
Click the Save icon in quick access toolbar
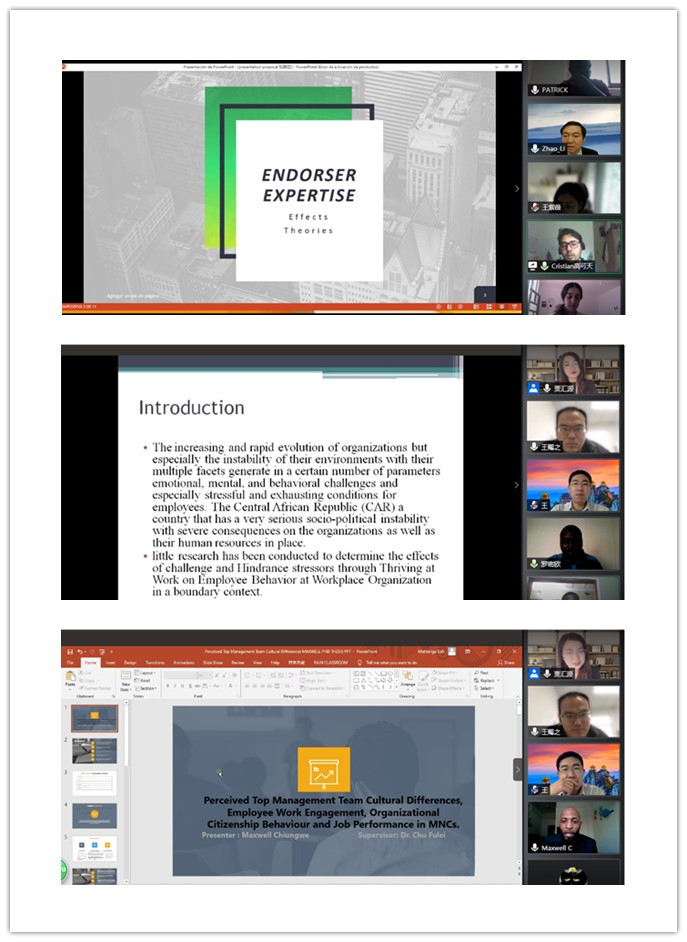[70, 651]
